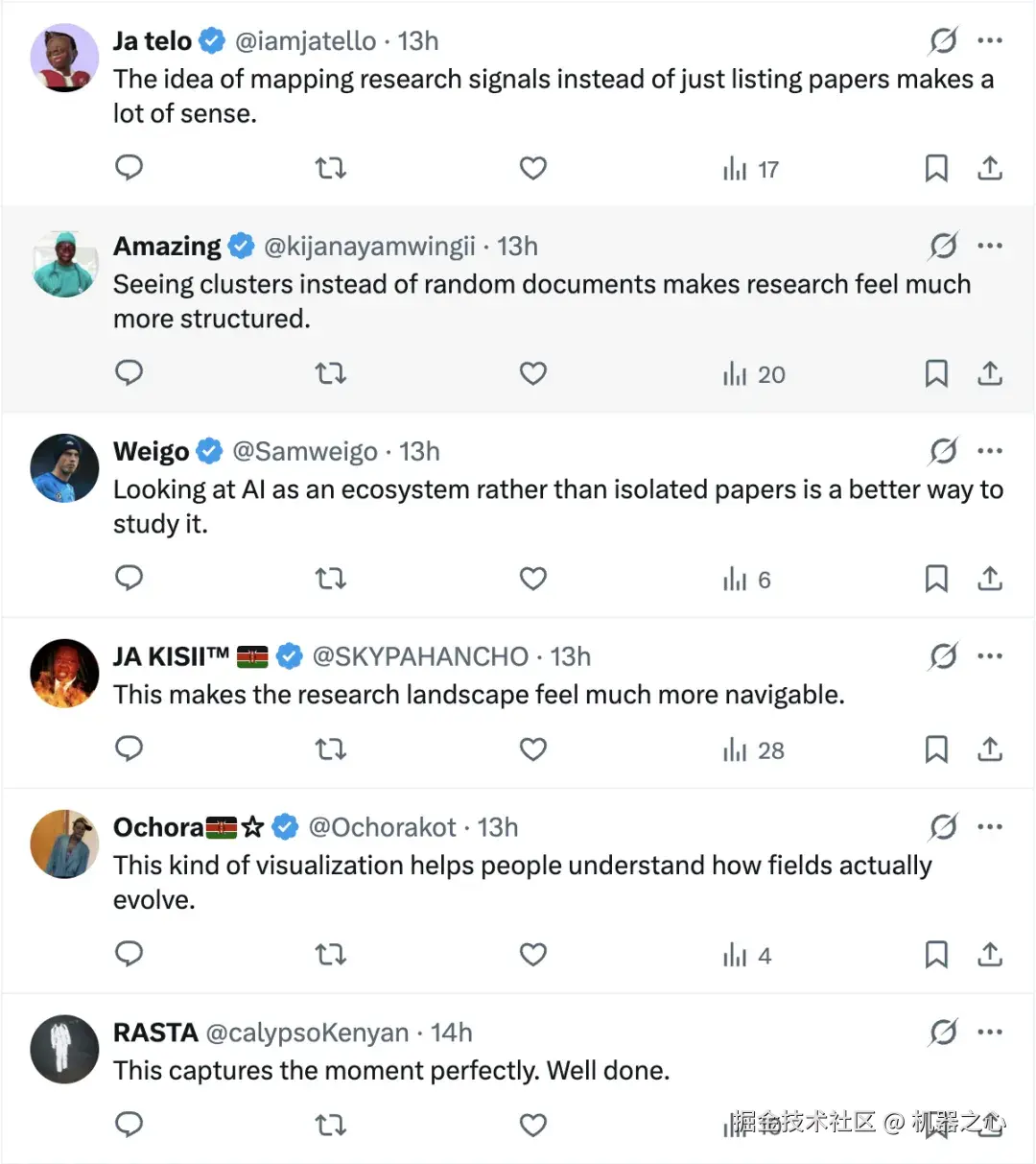This screenshot has width=1036, height=1164.
Task: Share JA KISII's tweet
Action: click(989, 749)
